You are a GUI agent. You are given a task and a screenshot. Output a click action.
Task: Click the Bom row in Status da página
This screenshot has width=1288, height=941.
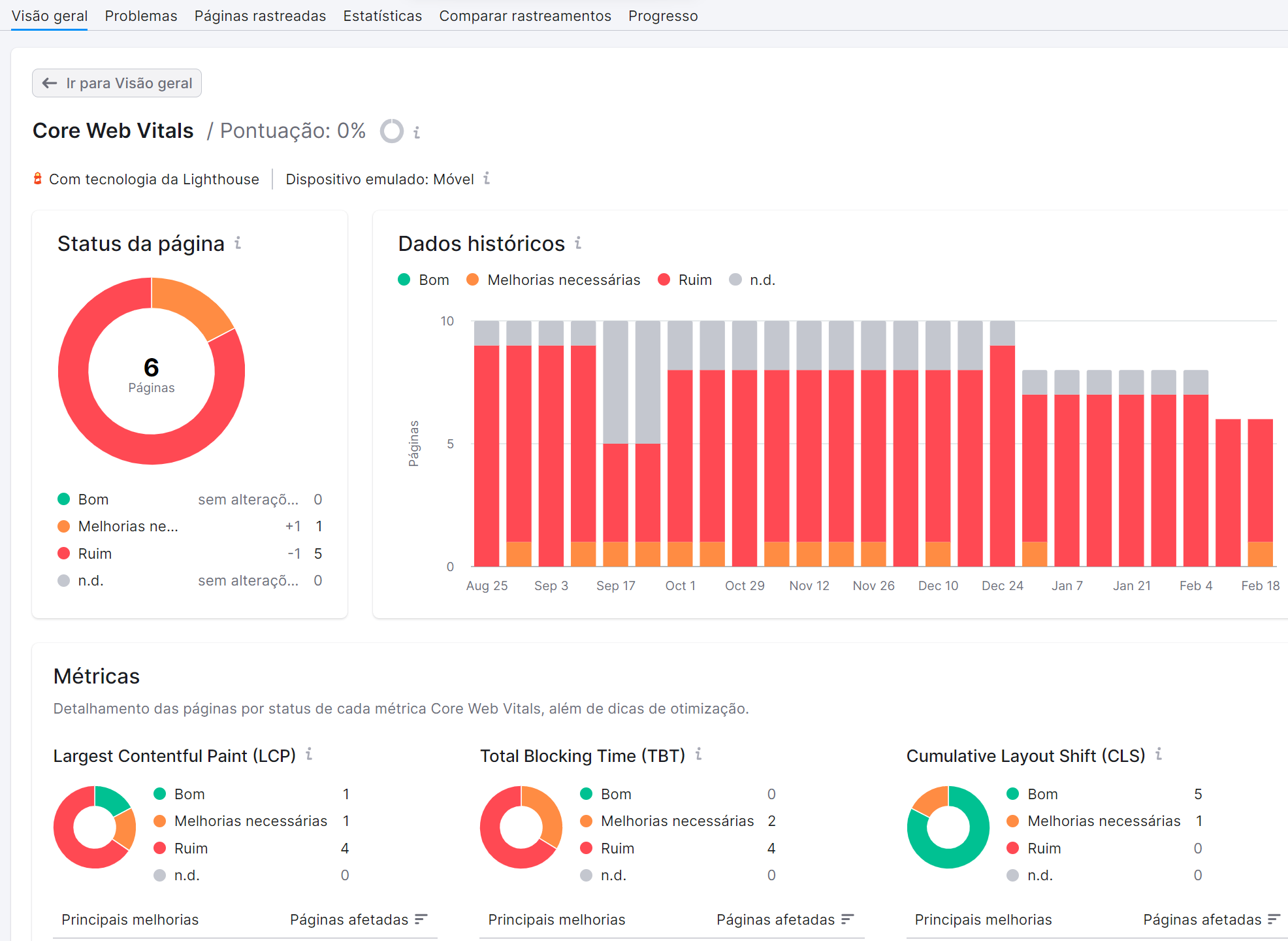[189, 499]
